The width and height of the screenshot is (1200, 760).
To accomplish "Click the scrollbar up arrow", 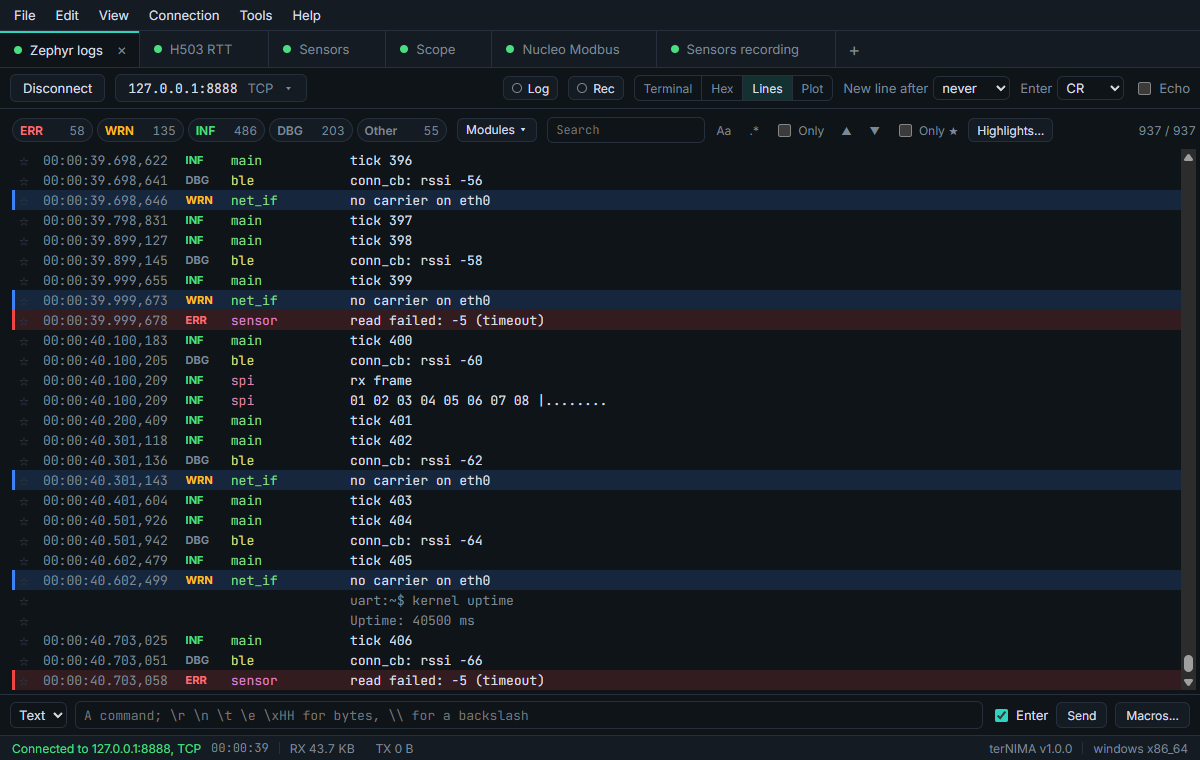I will [1188, 157].
